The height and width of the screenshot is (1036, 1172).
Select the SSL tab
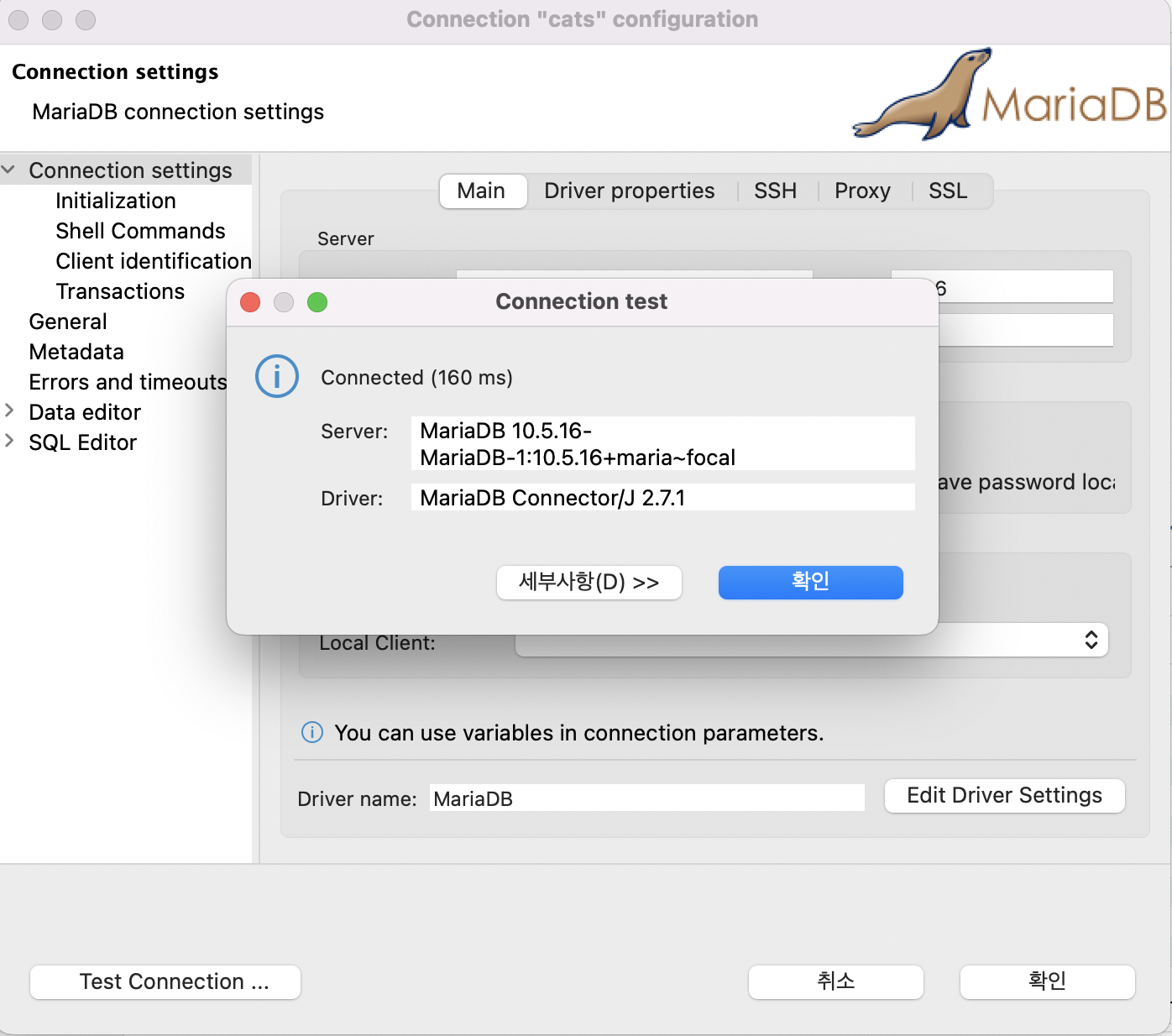tap(949, 191)
